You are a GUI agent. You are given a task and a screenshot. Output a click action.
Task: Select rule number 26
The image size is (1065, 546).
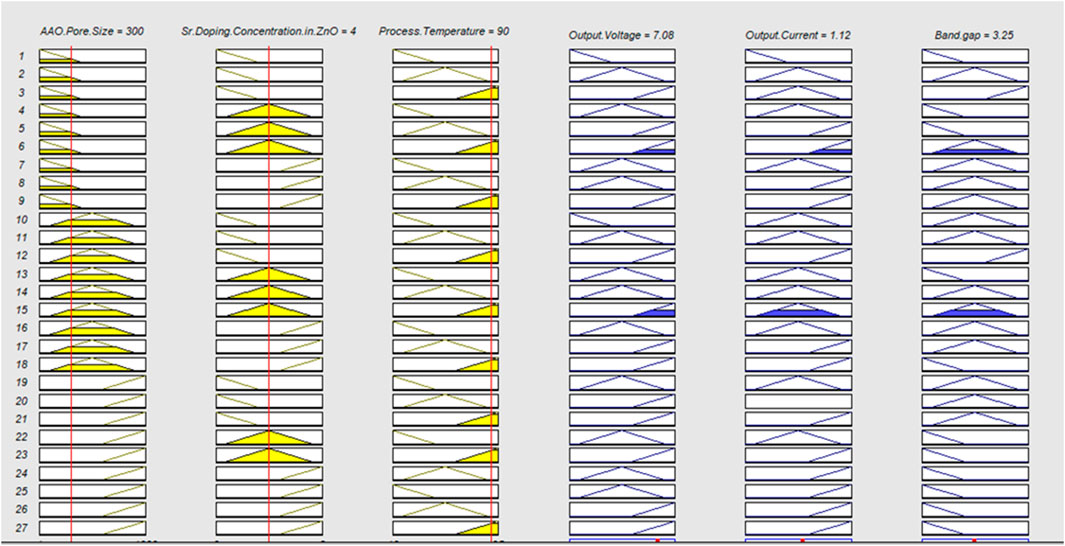tap(22, 509)
